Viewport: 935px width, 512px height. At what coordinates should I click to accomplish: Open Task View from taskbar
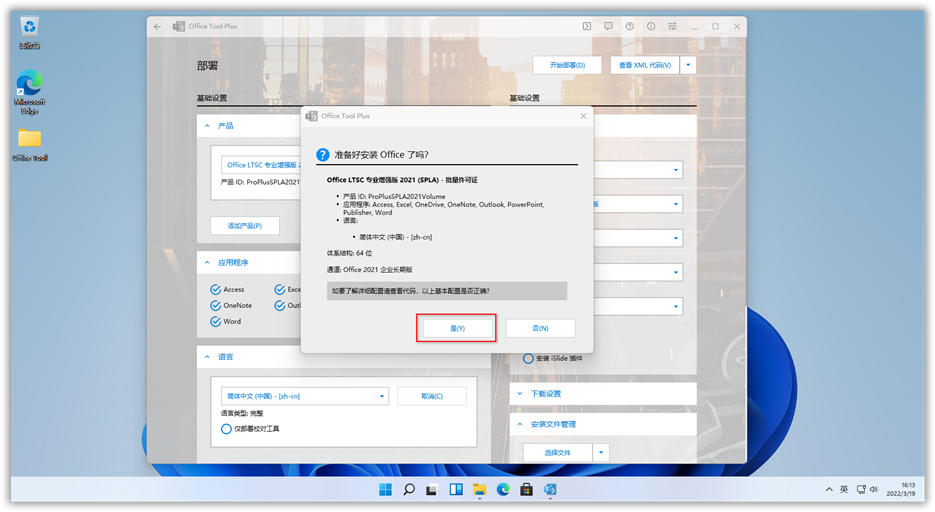pyautogui.click(x=432, y=490)
